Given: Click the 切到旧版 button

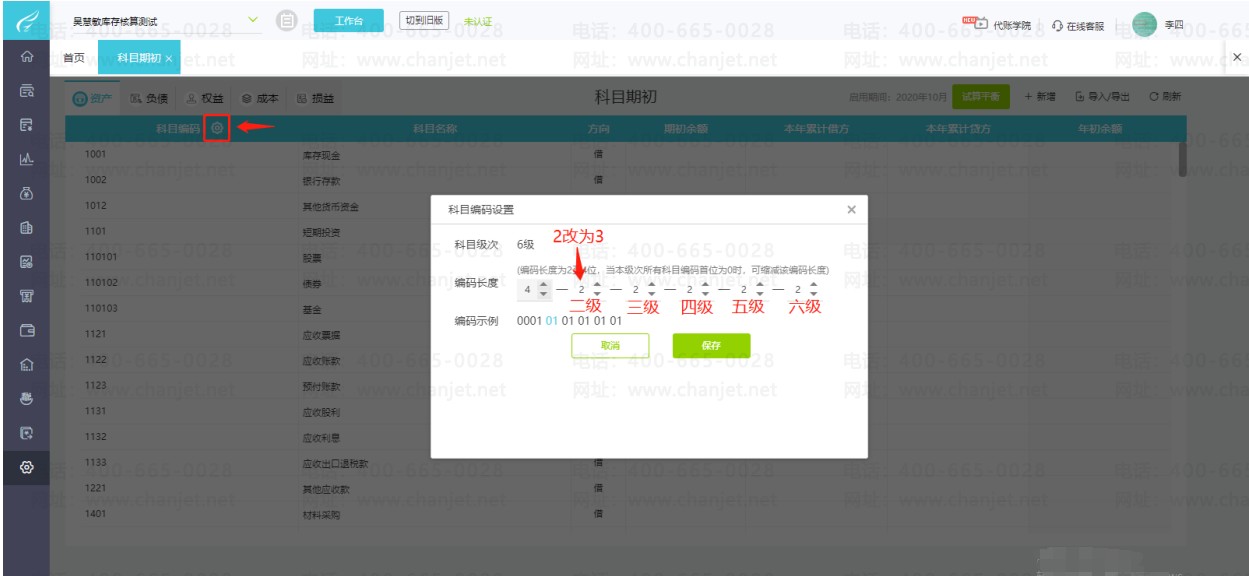Looking at the screenshot, I should 424,21.
